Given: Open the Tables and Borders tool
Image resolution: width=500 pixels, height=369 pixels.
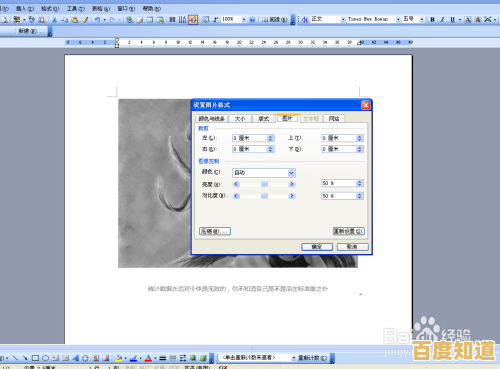Looking at the screenshot, I should pos(140,20).
